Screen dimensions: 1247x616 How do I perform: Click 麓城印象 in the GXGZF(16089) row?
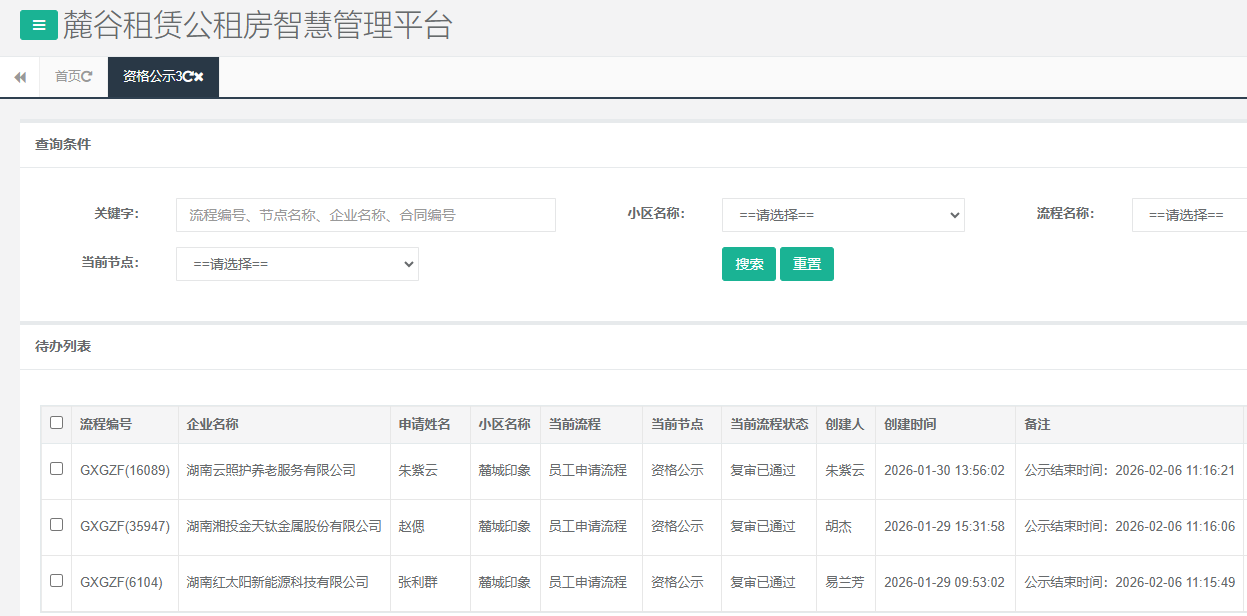click(x=505, y=470)
